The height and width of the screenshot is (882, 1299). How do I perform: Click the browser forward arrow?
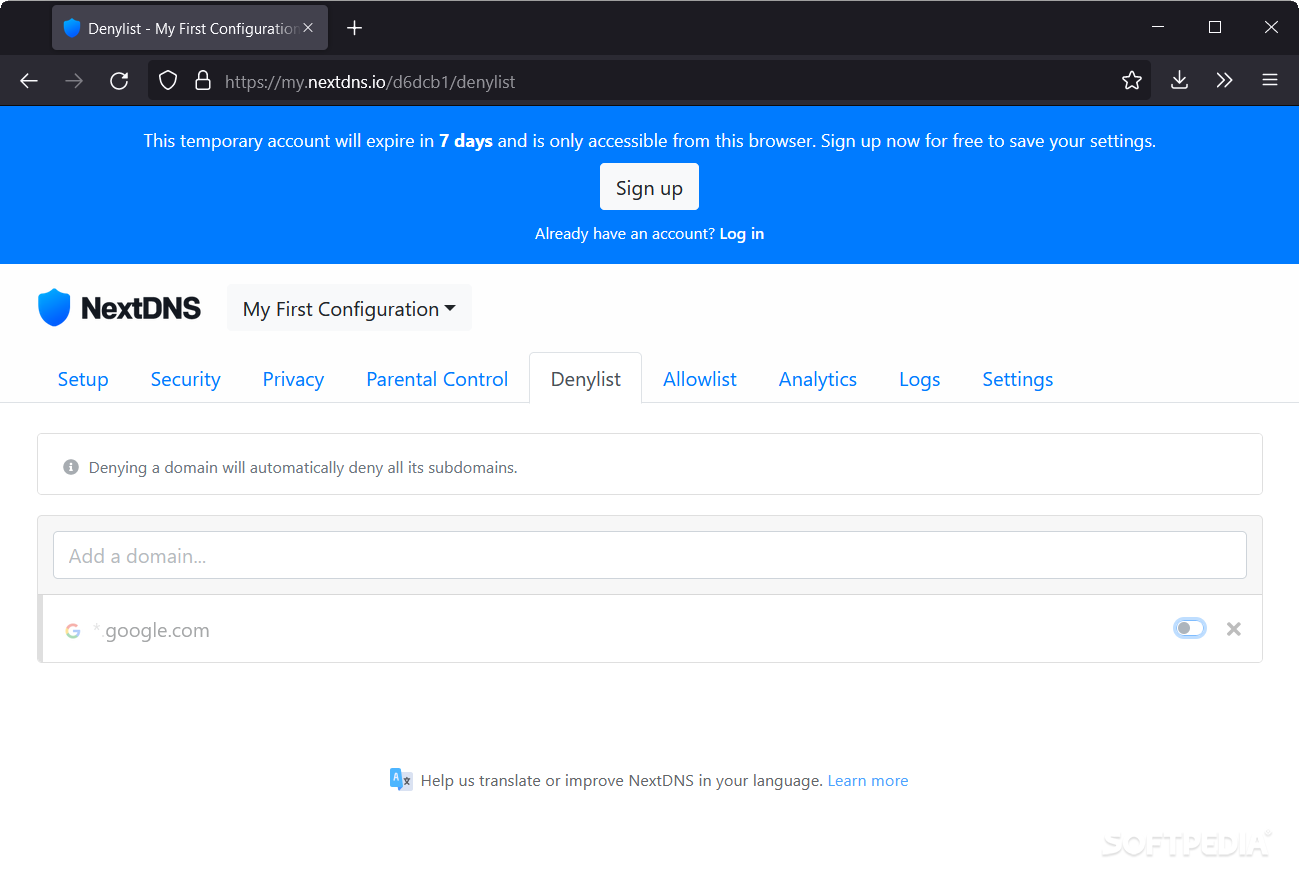[x=74, y=81]
